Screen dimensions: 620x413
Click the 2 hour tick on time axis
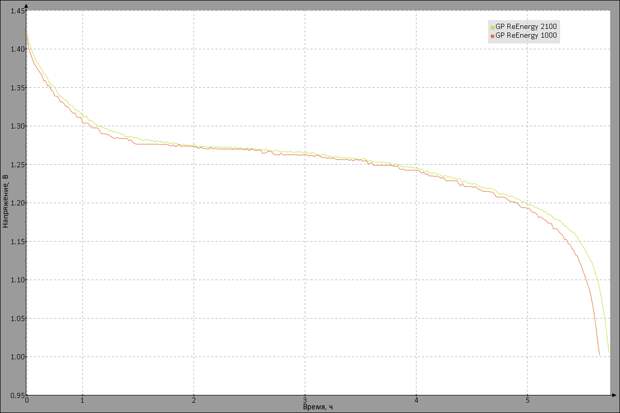pos(194,401)
